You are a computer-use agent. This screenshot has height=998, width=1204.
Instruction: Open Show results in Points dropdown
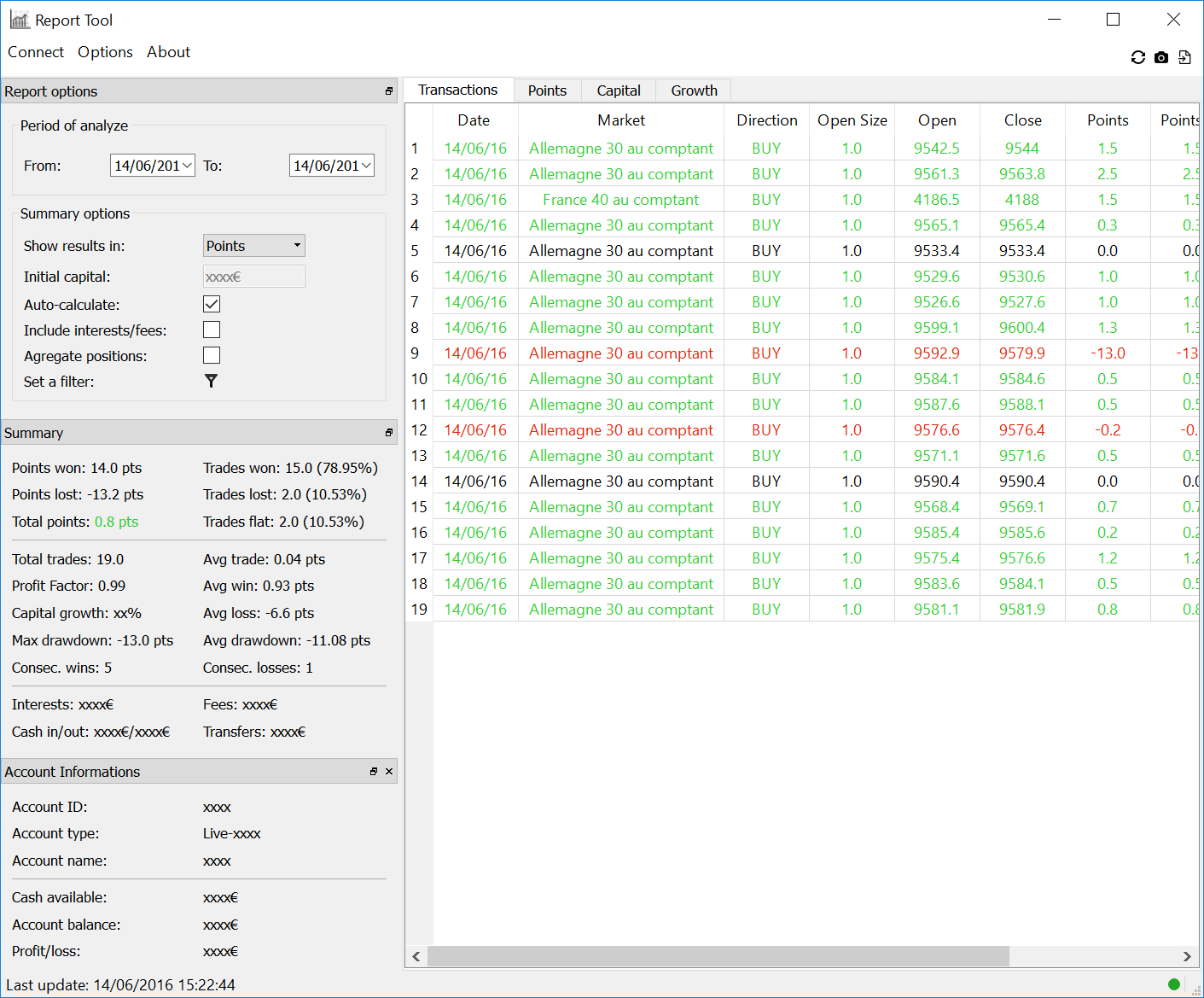[x=253, y=246]
